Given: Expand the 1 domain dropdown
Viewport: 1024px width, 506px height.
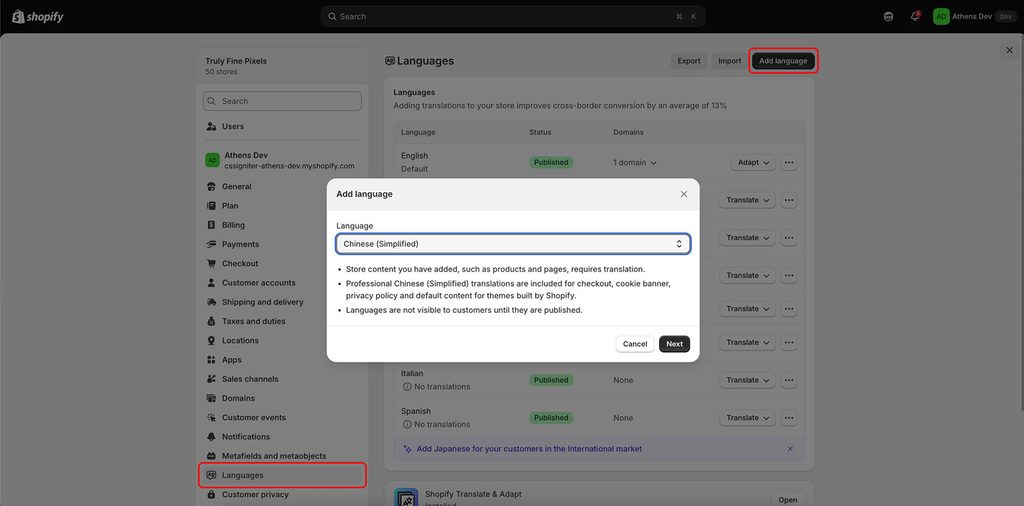Looking at the screenshot, I should coord(635,163).
